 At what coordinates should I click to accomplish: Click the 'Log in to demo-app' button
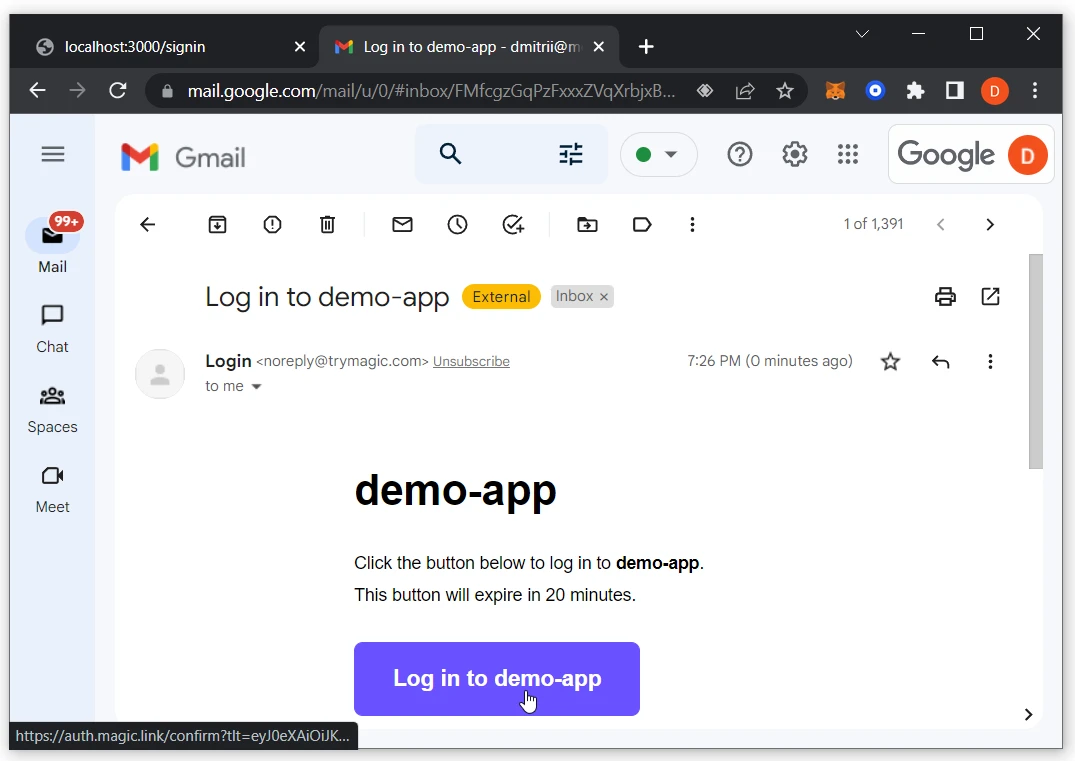pos(496,678)
